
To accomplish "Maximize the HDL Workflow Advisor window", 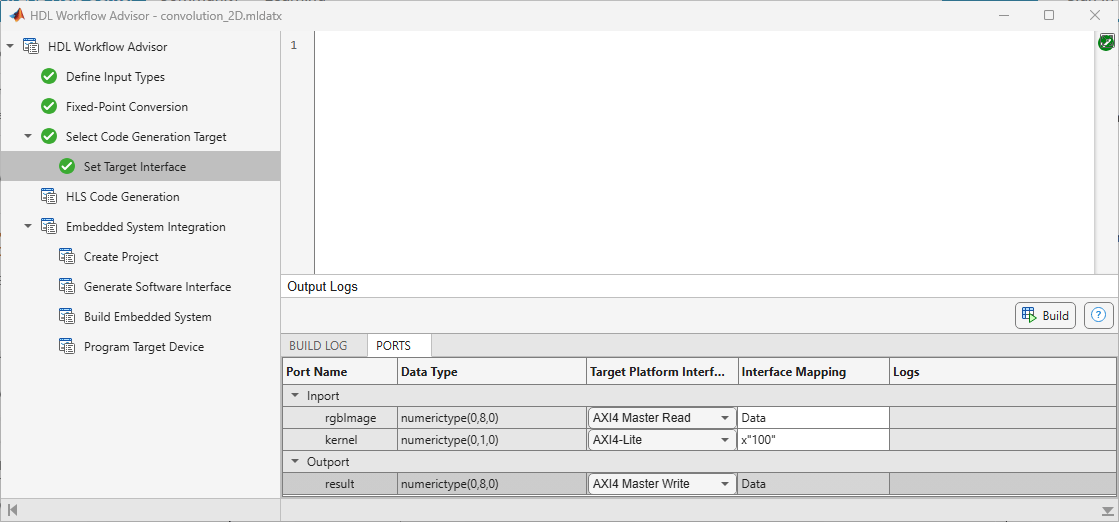I will 1048,15.
